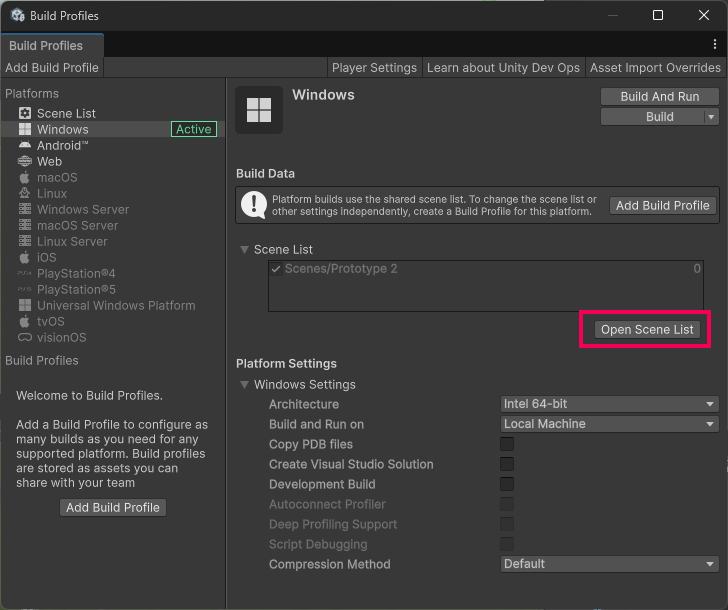This screenshot has height=610, width=728.
Task: Expand the Build button dropdown arrow
Action: 711,117
